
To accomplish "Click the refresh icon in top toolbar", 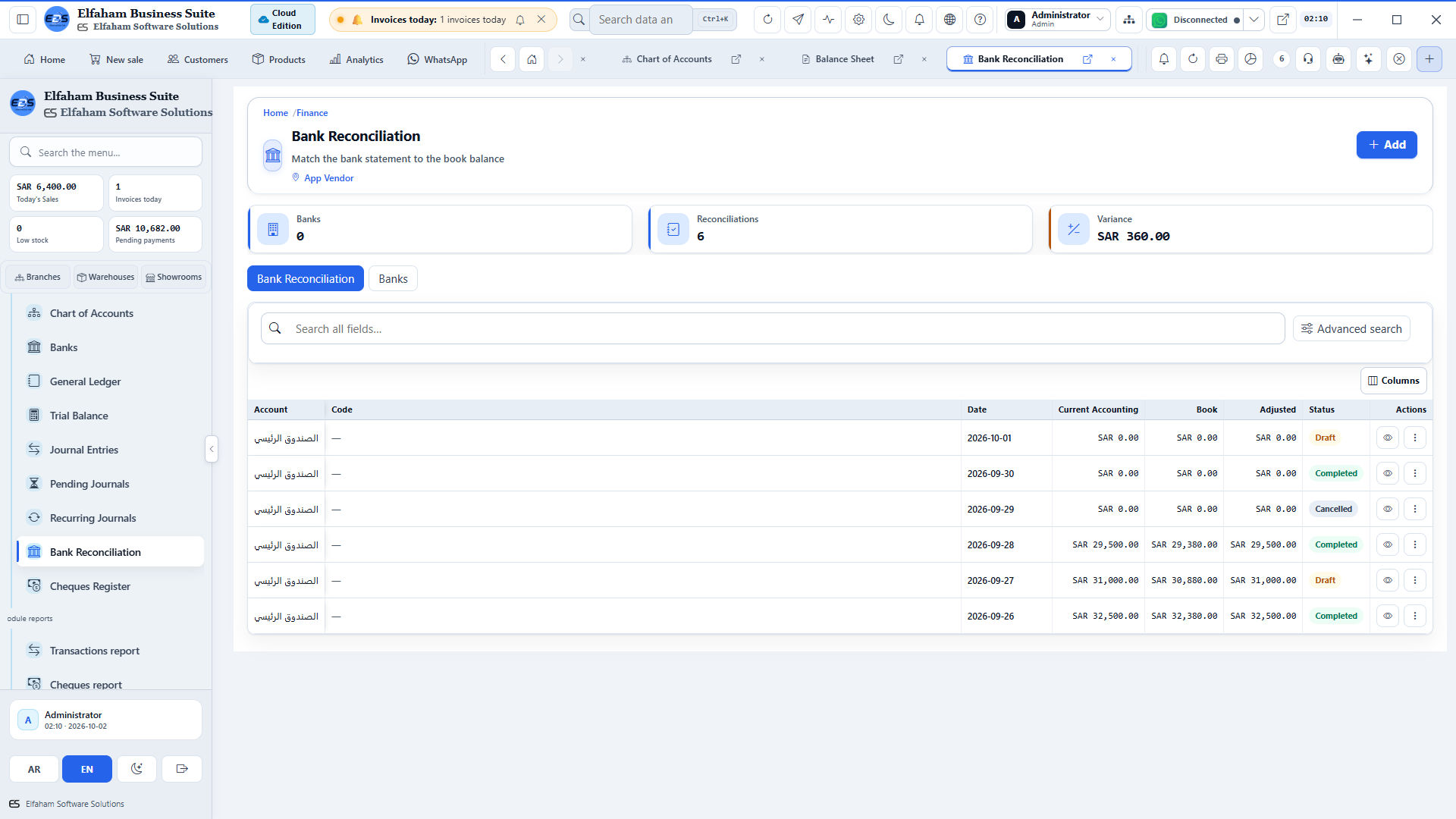I will [767, 20].
